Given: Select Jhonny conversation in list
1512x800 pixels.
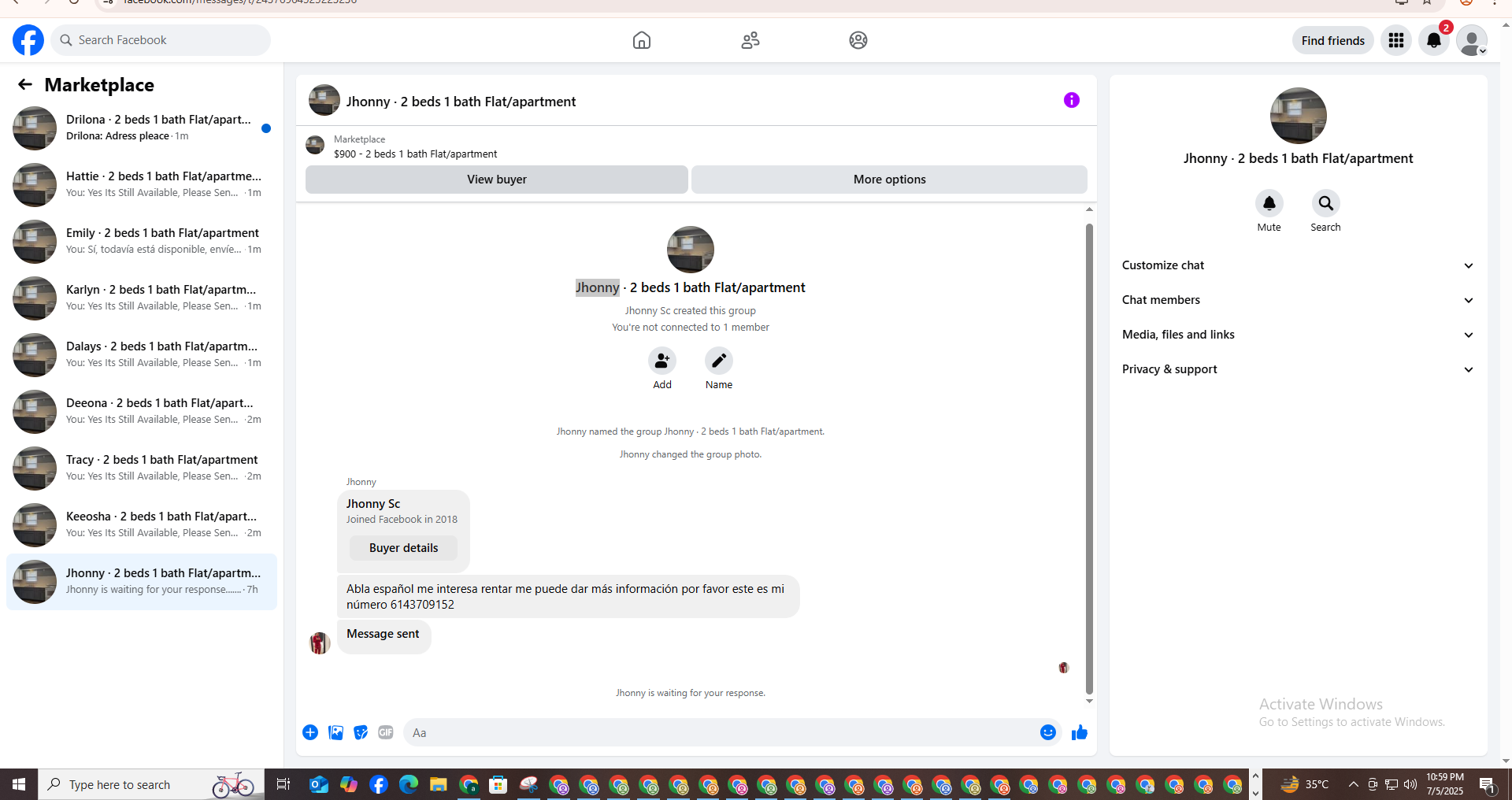Looking at the screenshot, I should (142, 582).
